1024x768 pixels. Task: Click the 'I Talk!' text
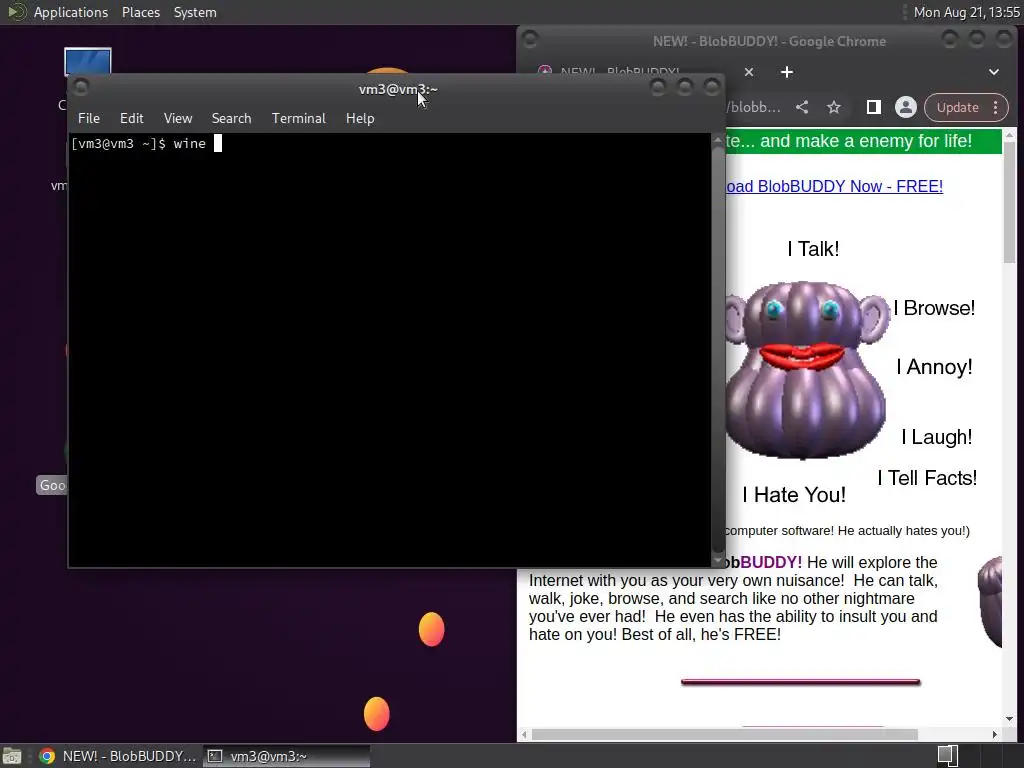pyautogui.click(x=813, y=249)
